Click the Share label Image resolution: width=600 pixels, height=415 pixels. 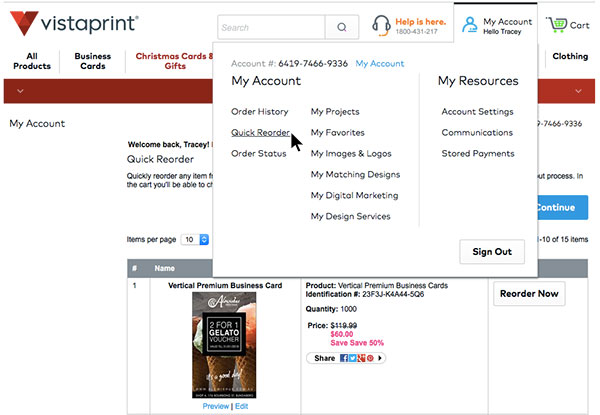324,358
